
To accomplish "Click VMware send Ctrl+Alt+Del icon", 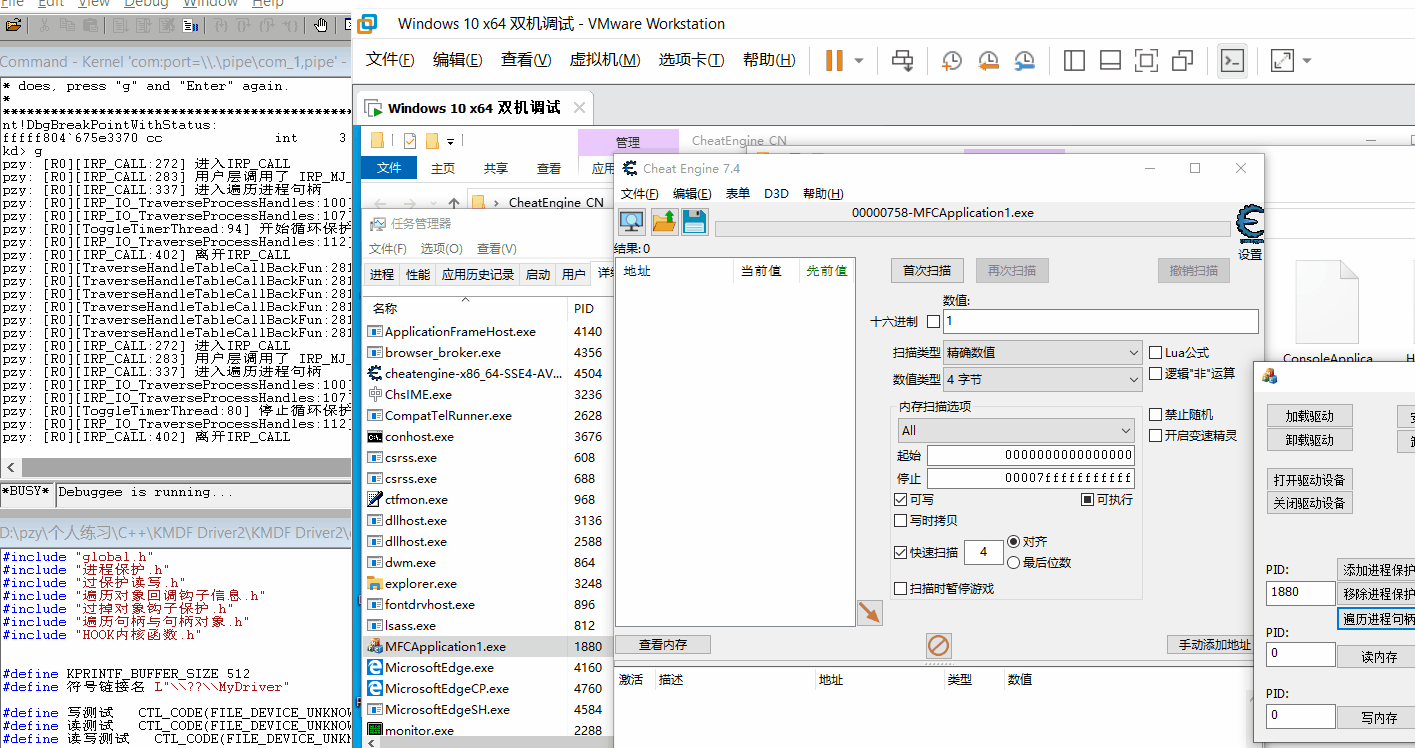I will click(x=903, y=61).
